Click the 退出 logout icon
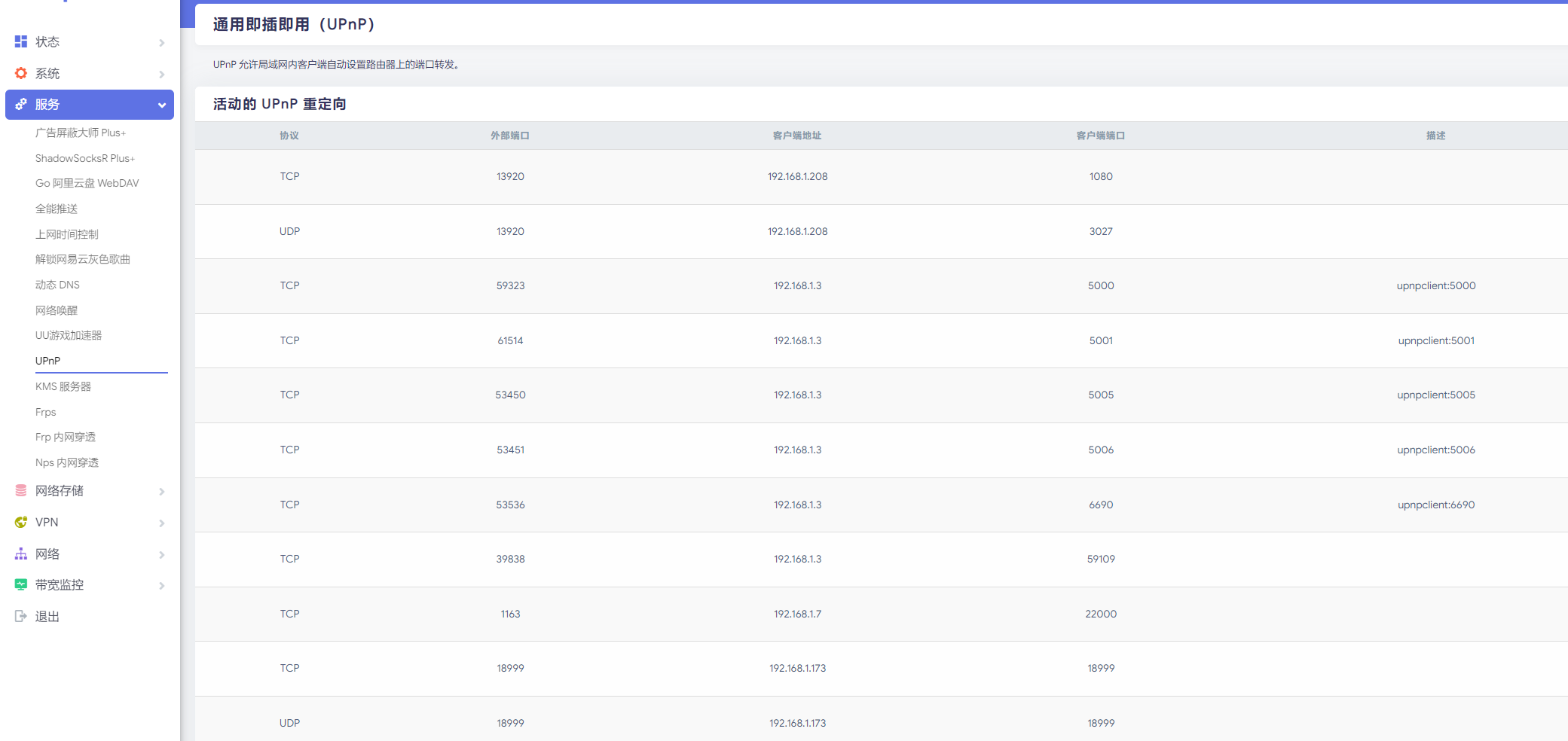This screenshot has width=1568, height=741. (x=21, y=616)
